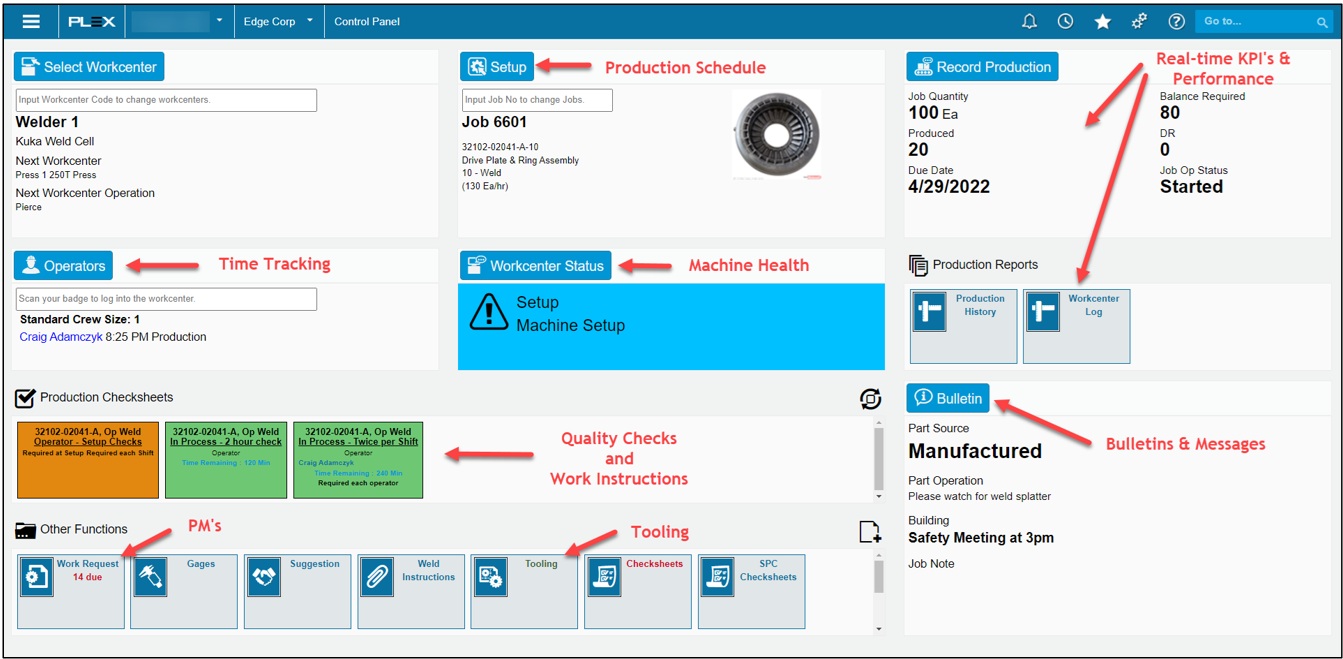The height and width of the screenshot is (659, 1343).
Task: Open settings gears icon
Action: pyautogui.click(x=1139, y=21)
